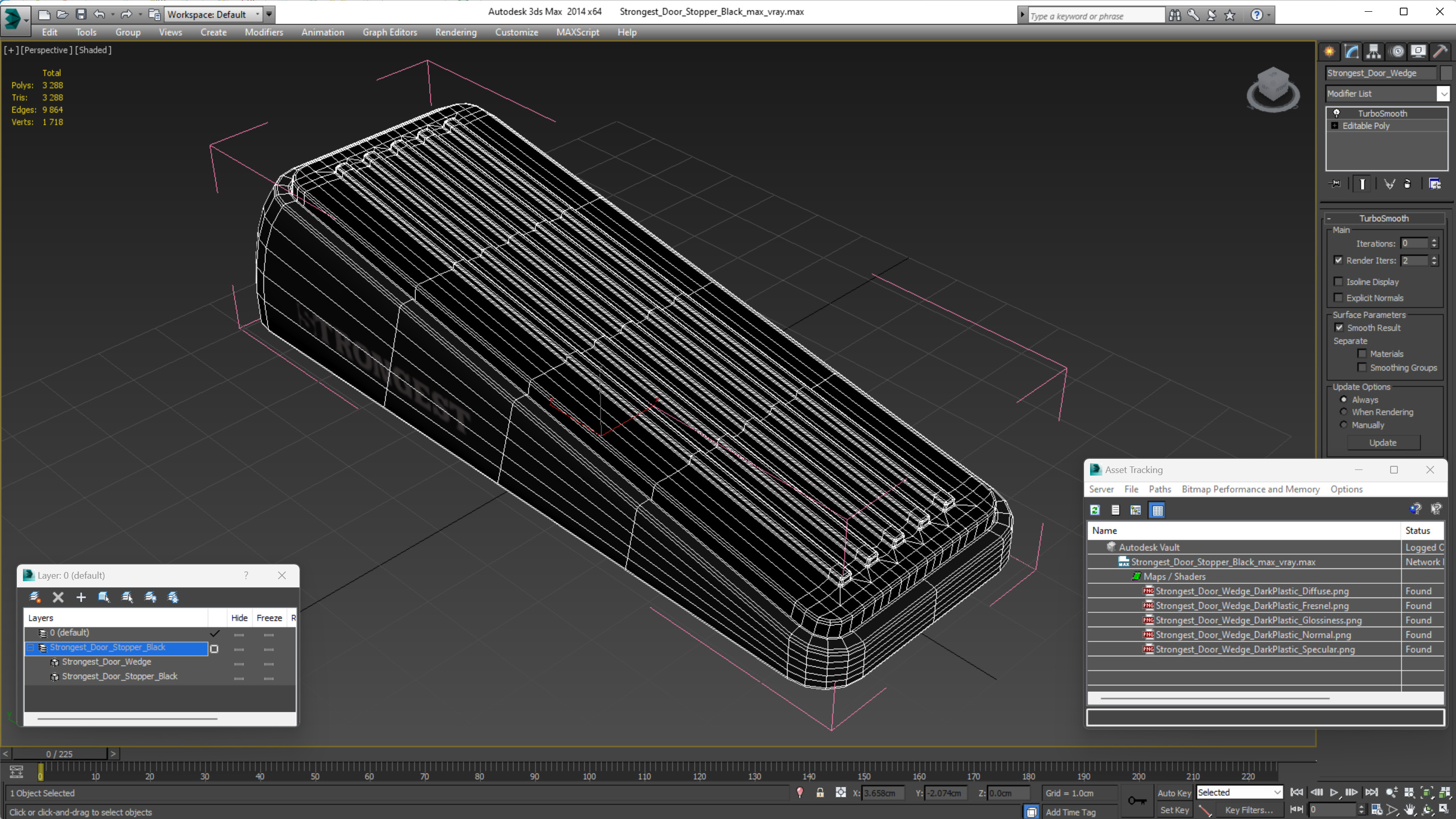
Task: Click Open File folder icon
Action: pos(62,14)
